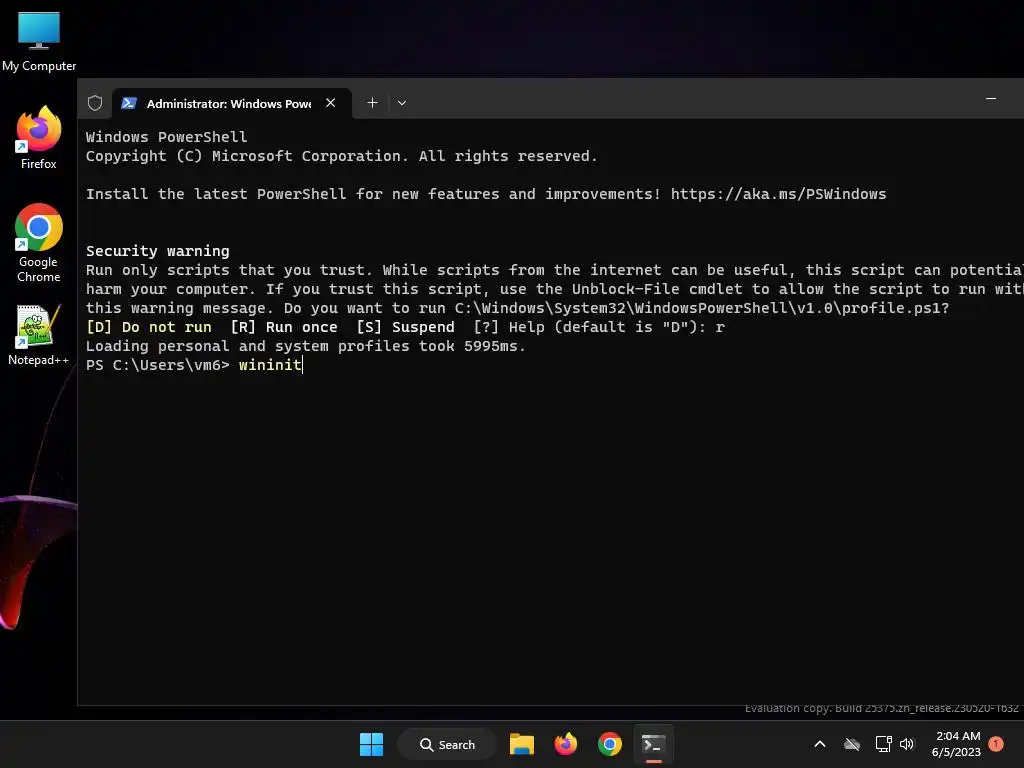Click the shield icon in terminal title bar
This screenshot has height=768, width=1024.
[x=95, y=103]
